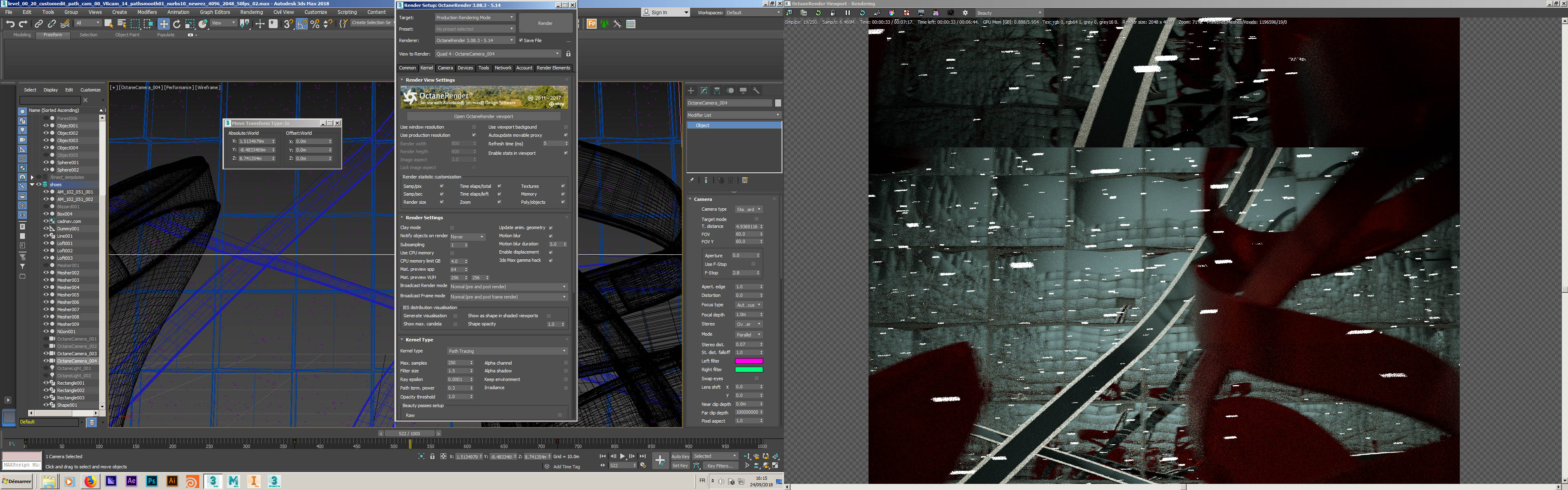Screen dimensions: 1568x490
Task: Click the Set Keys big plus button
Action: click(660, 461)
